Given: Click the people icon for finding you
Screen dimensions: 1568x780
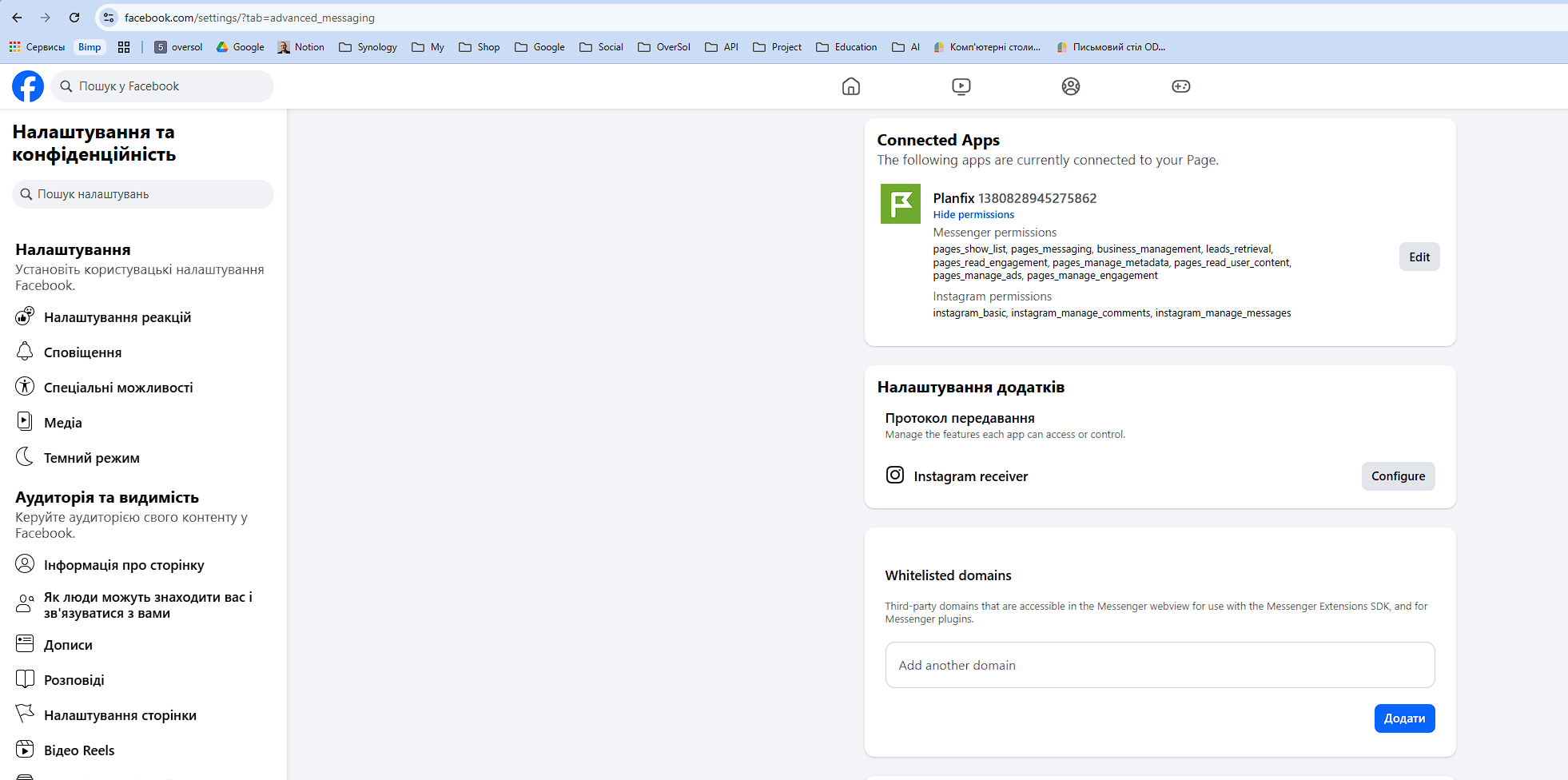Looking at the screenshot, I should 25,604.
